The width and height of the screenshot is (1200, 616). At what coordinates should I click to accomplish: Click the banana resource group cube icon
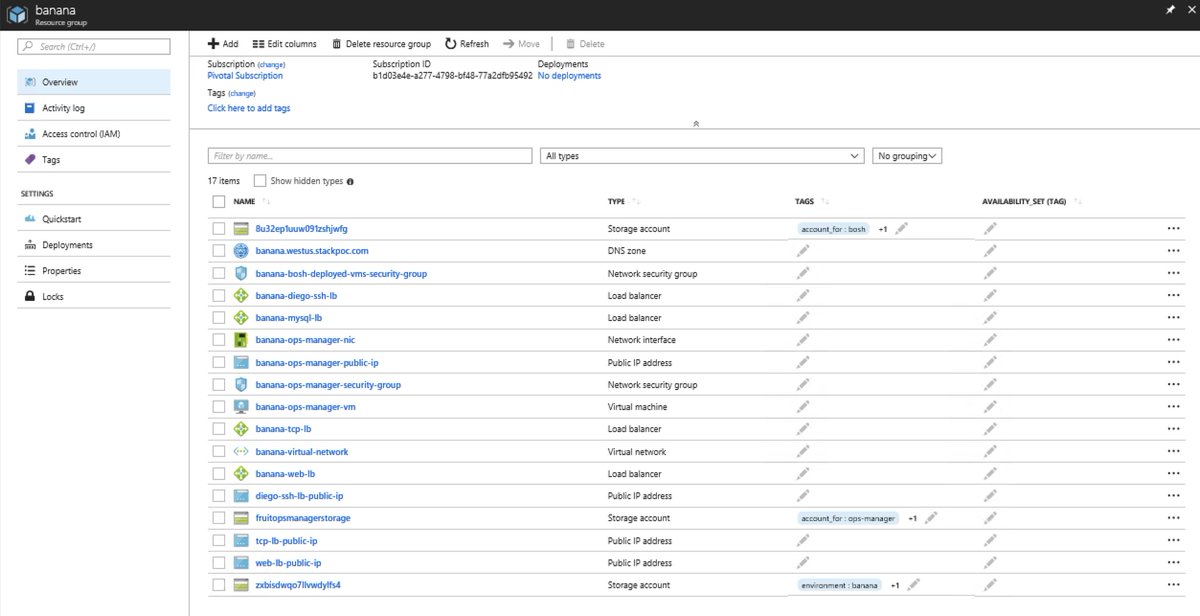pos(17,13)
